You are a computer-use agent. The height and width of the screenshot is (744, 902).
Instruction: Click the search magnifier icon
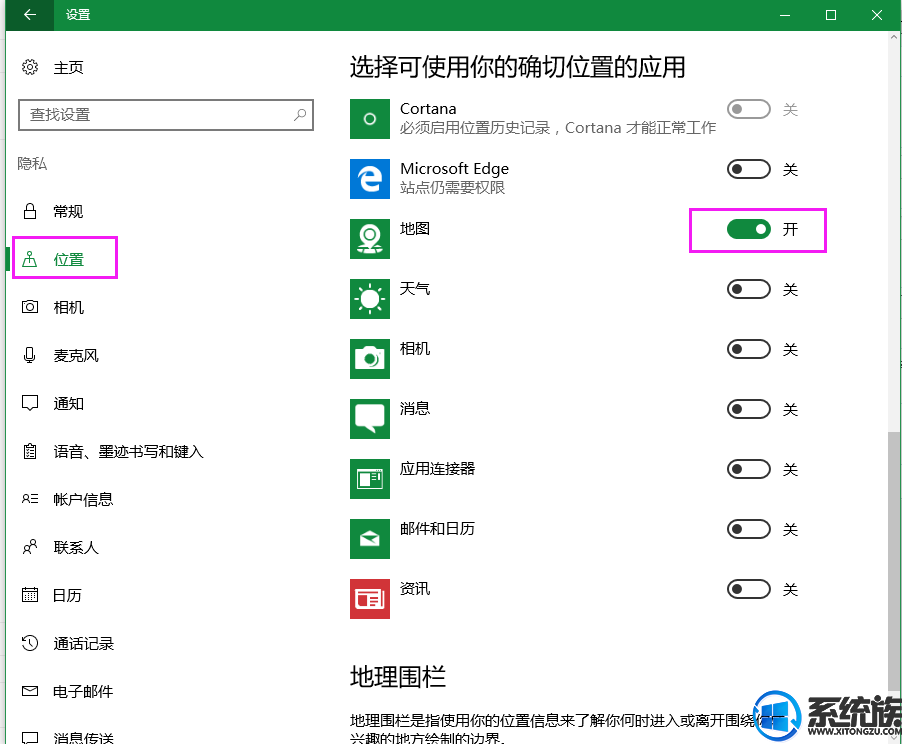point(300,115)
